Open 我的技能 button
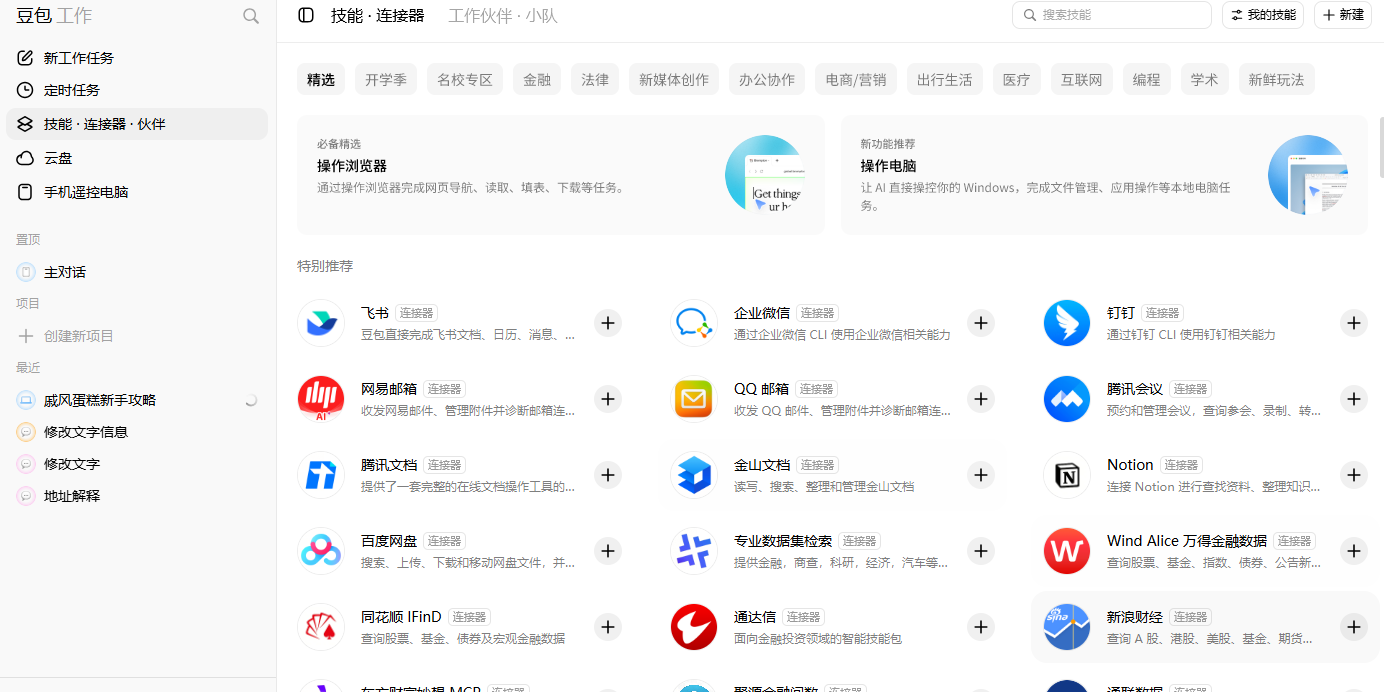This screenshot has width=1384, height=692. pyautogui.click(x=1263, y=15)
